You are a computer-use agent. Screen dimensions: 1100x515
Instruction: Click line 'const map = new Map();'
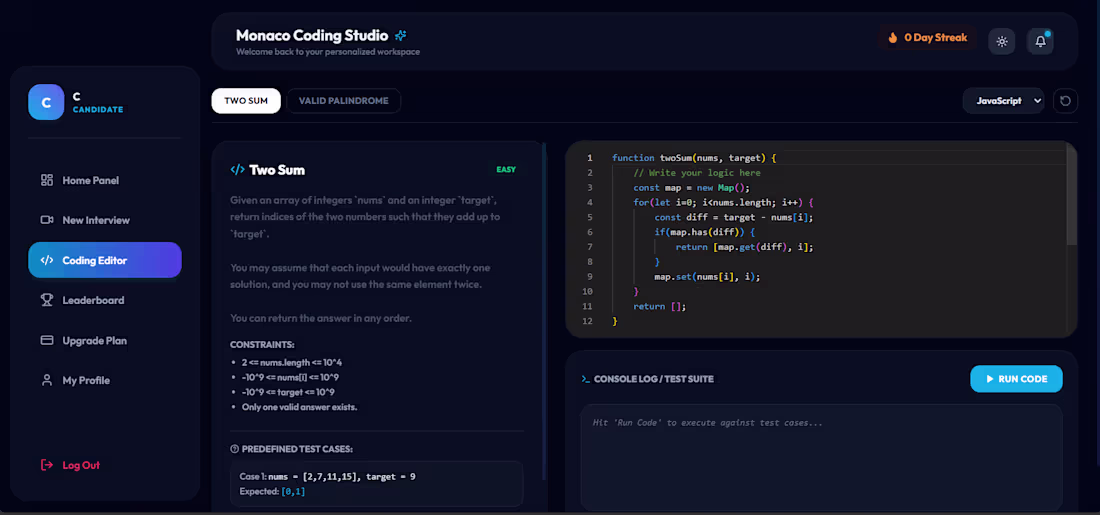coord(692,187)
